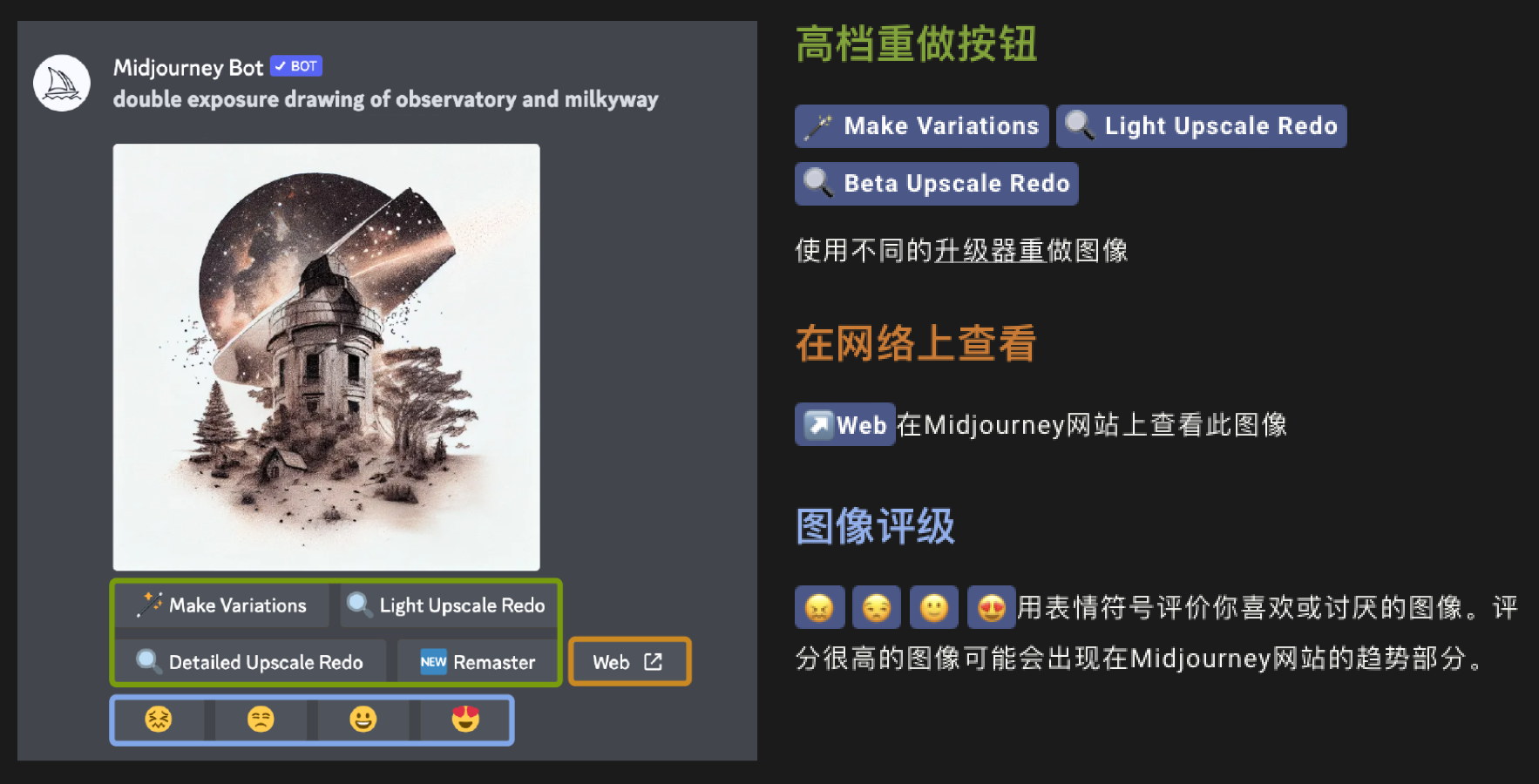Click the Light Upscale Redo example in the guide panel
The image size is (1539, 784).
coord(1202,126)
